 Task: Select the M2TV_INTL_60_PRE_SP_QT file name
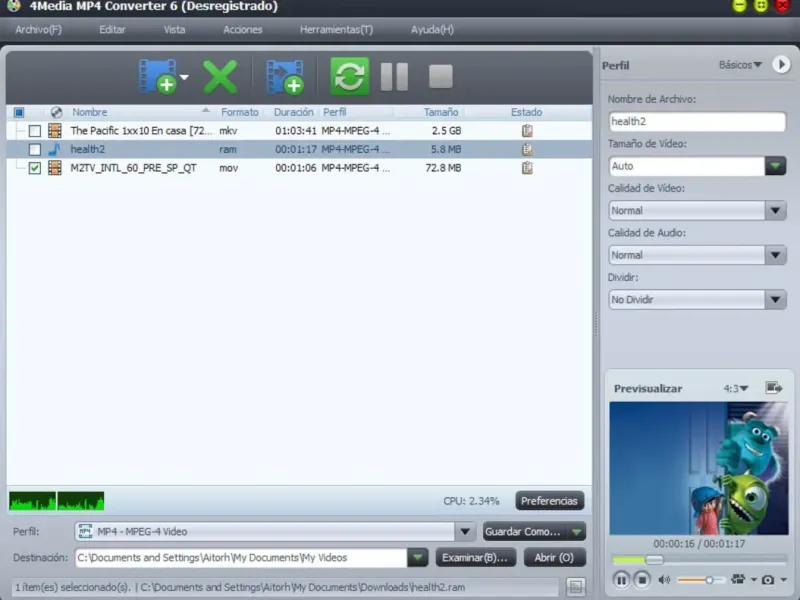coord(133,168)
